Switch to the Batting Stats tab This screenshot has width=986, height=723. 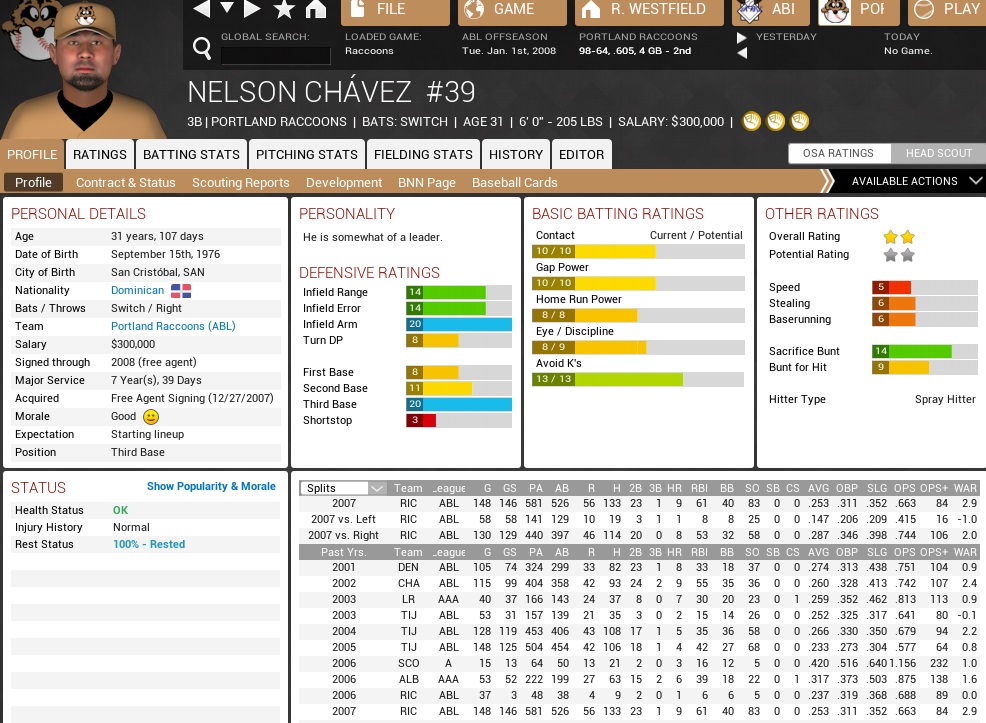click(191, 154)
